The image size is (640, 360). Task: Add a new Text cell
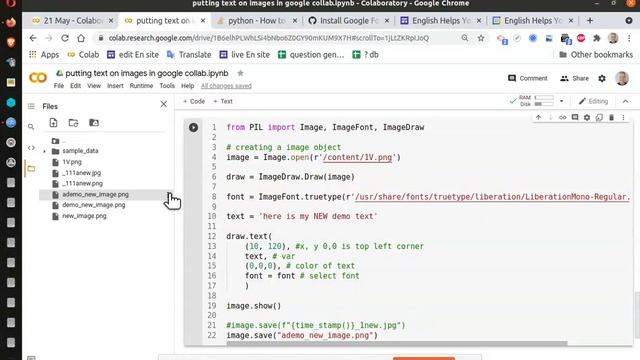[223, 101]
